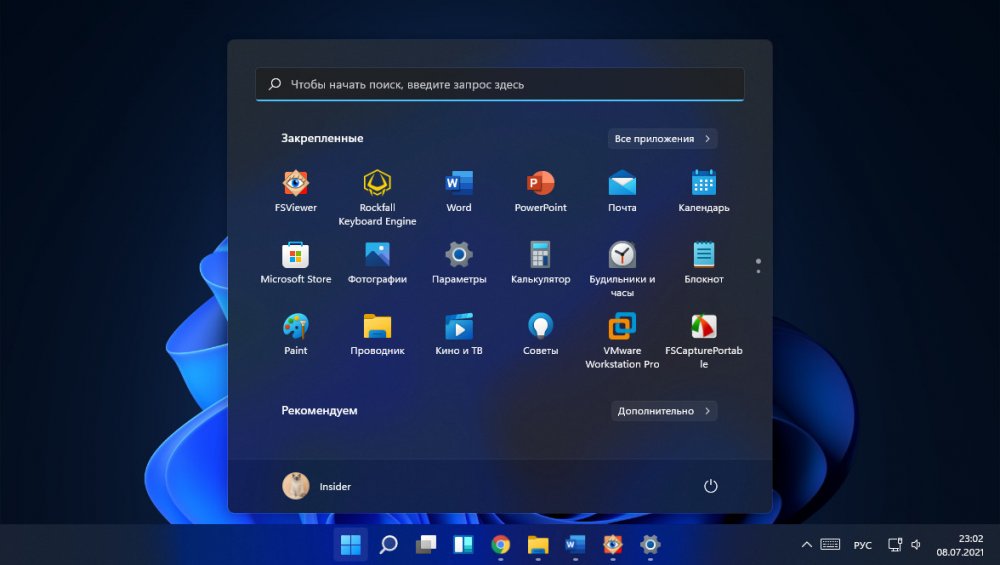
Task: Open the Советы tips app
Action: (x=540, y=334)
